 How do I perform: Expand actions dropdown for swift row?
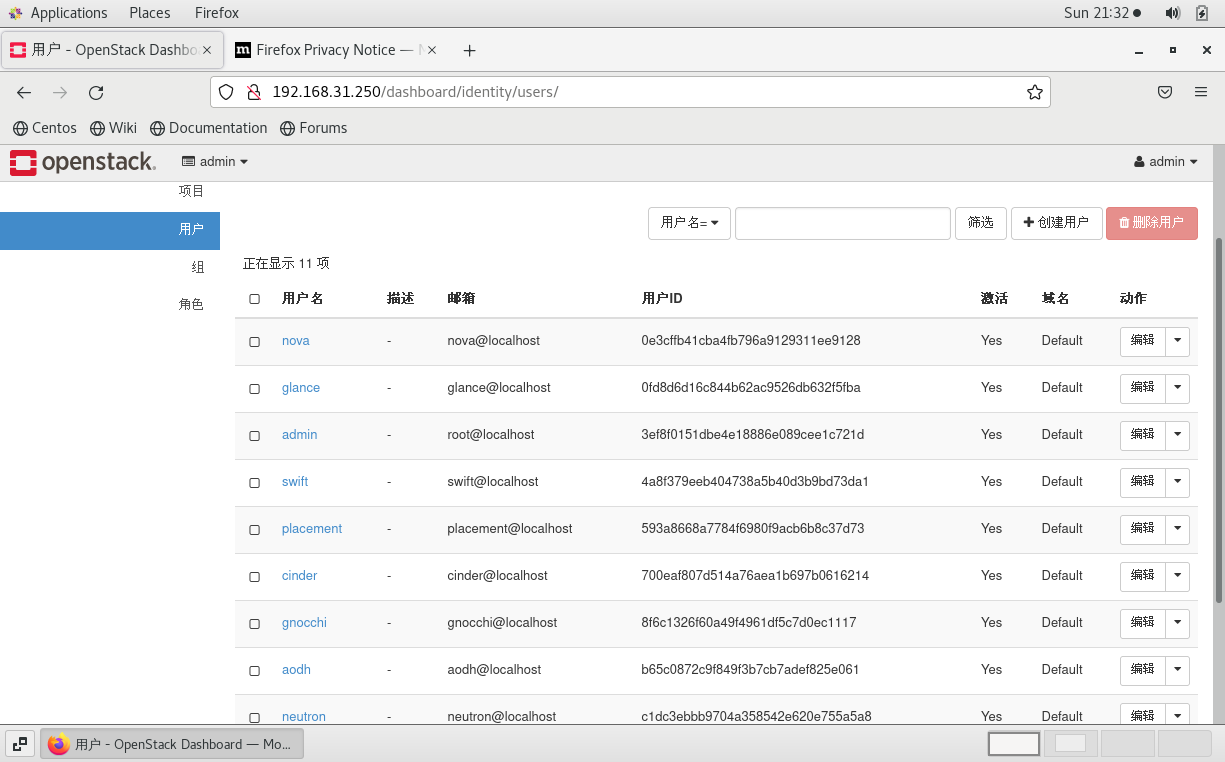1178,482
